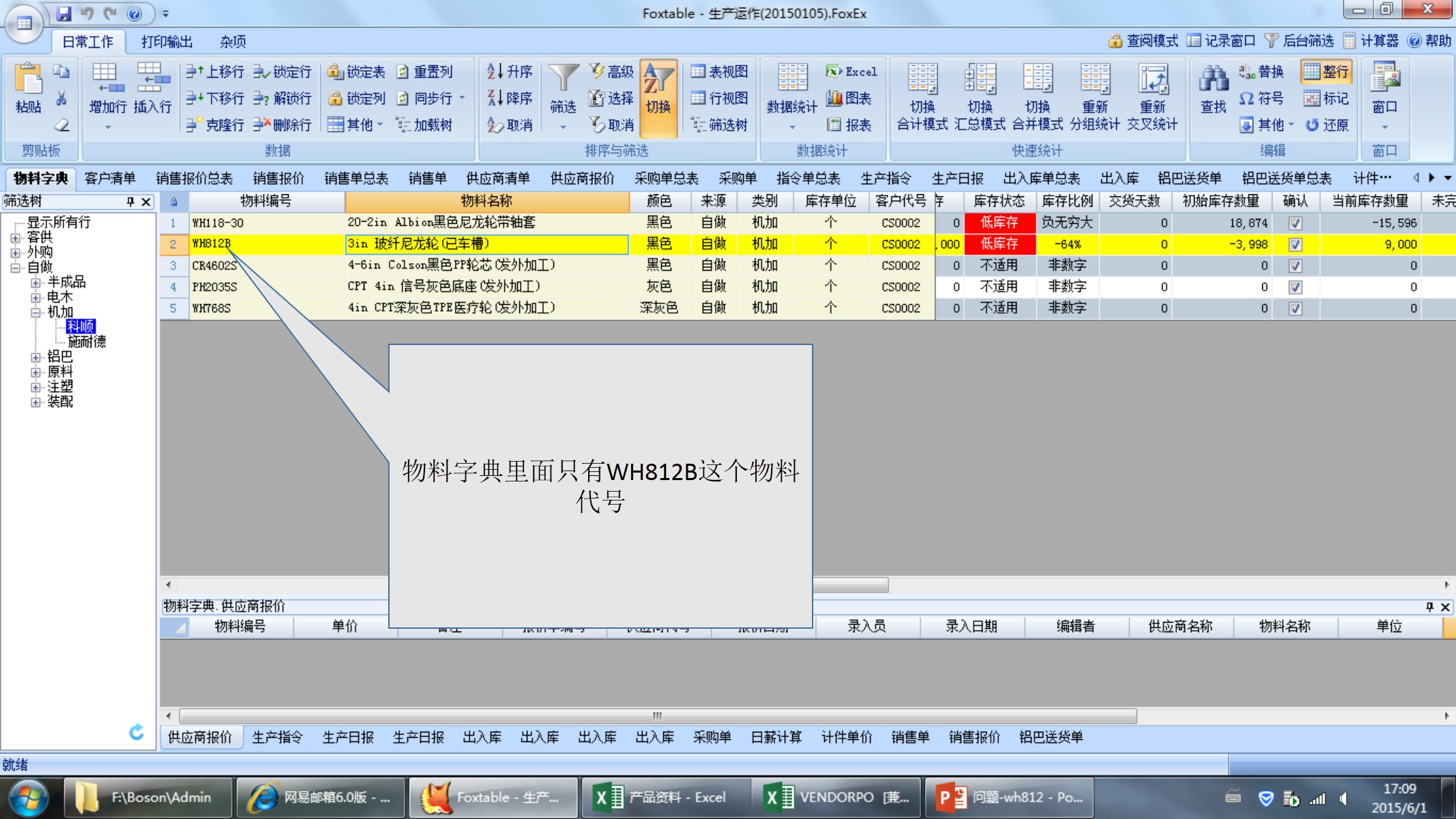The width and height of the screenshot is (1456, 819).
Task: Open the table tabs overflow dropdown arrow
Action: pyautogui.click(x=1447, y=178)
